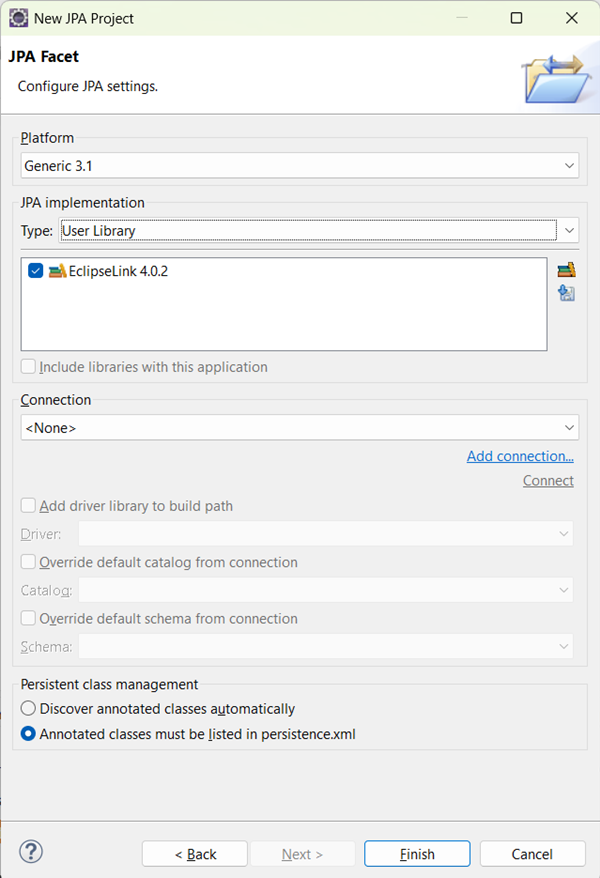Uncheck the EclipseLink 4.0.2 library checkbox
The width and height of the screenshot is (600, 878).
click(x=36, y=271)
